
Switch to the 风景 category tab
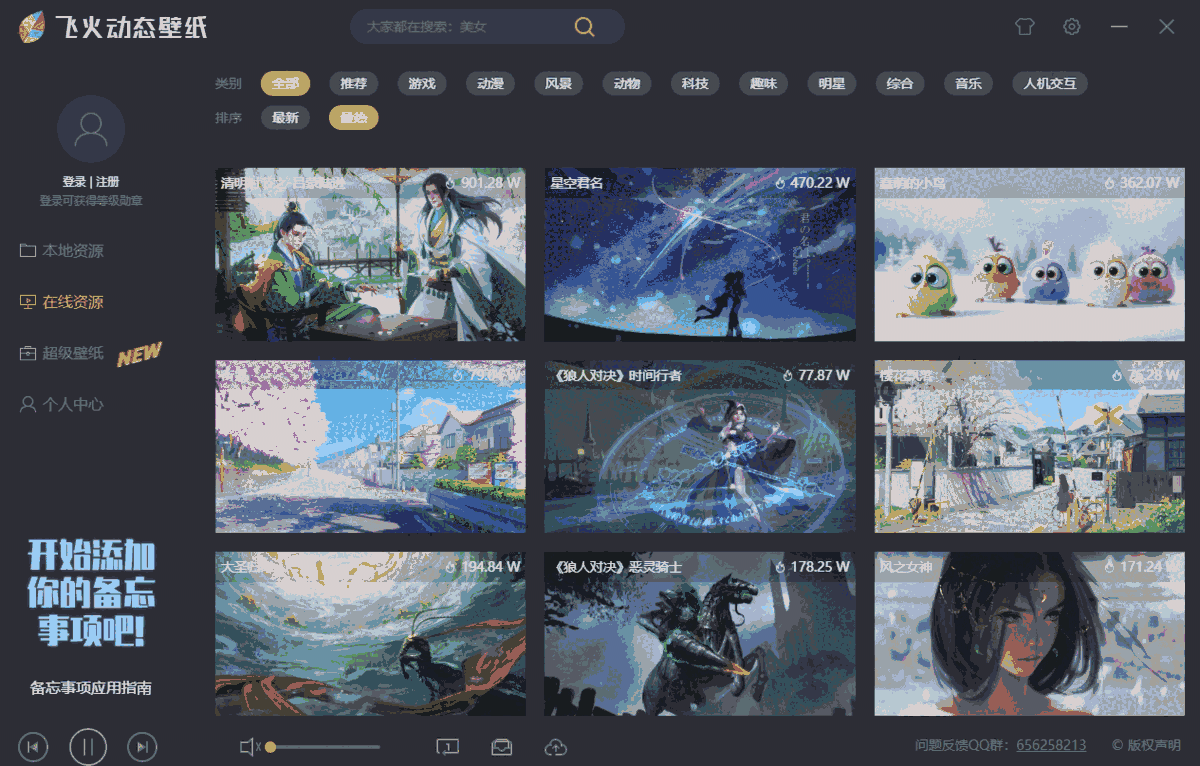tap(558, 84)
